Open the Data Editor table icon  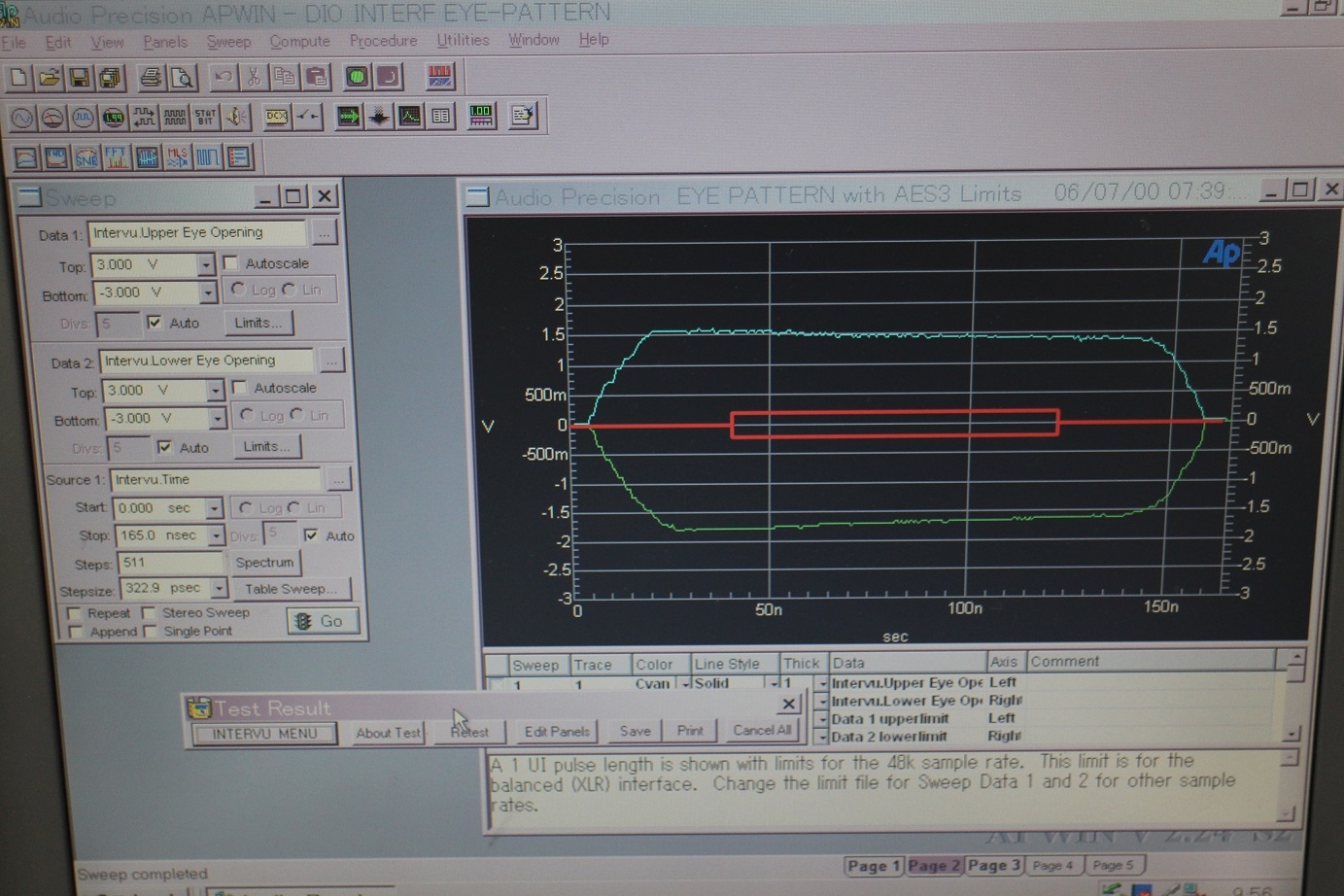[x=440, y=117]
